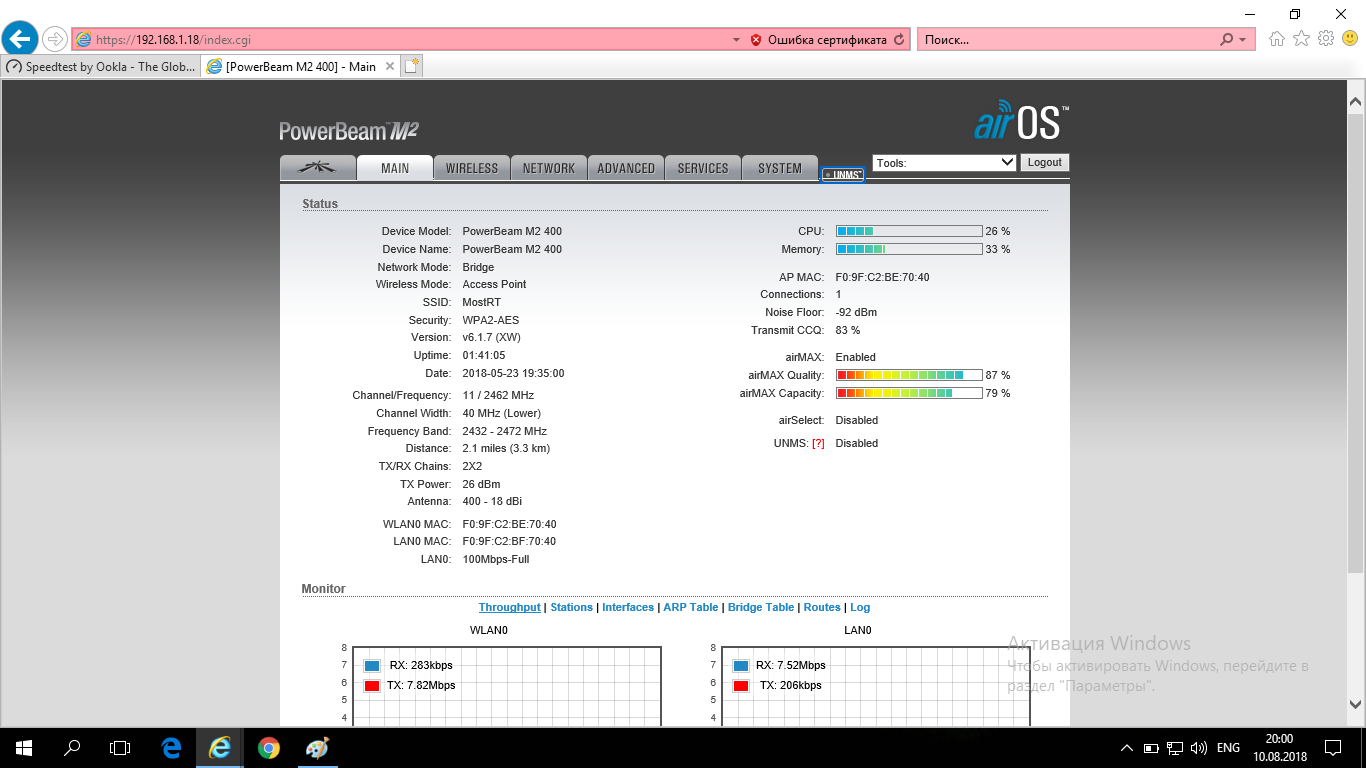
Task: Select AP MAC value F0:9F:C2:BE:70:40
Action: pyautogui.click(x=882, y=277)
